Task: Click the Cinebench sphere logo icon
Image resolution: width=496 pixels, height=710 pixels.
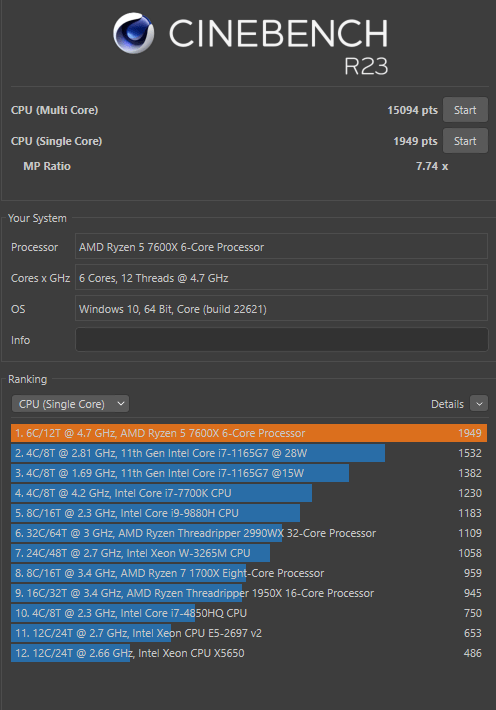Action: pyautogui.click(x=133, y=33)
